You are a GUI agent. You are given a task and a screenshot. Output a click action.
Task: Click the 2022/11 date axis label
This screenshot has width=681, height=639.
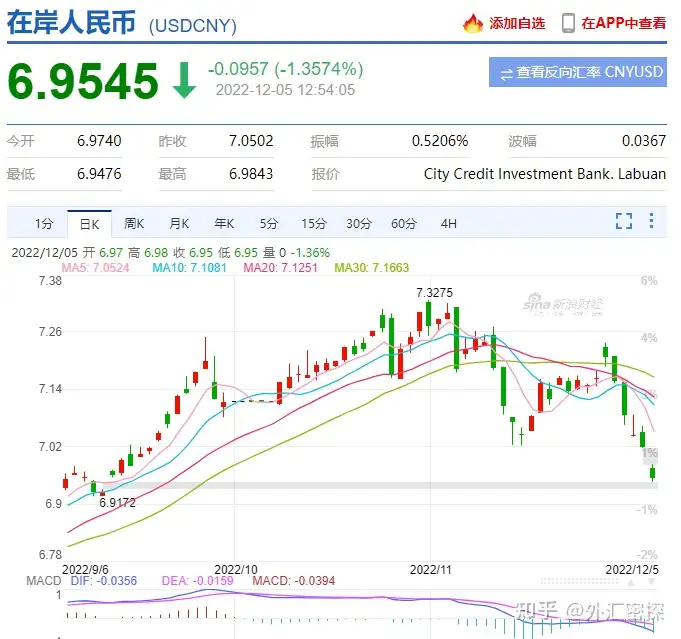click(x=430, y=569)
